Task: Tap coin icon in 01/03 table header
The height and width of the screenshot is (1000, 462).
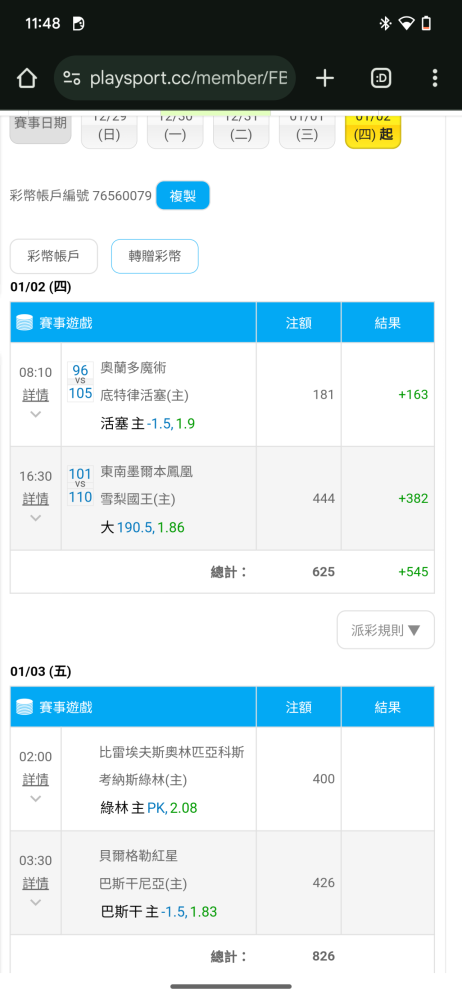Action: pyautogui.click(x=24, y=707)
